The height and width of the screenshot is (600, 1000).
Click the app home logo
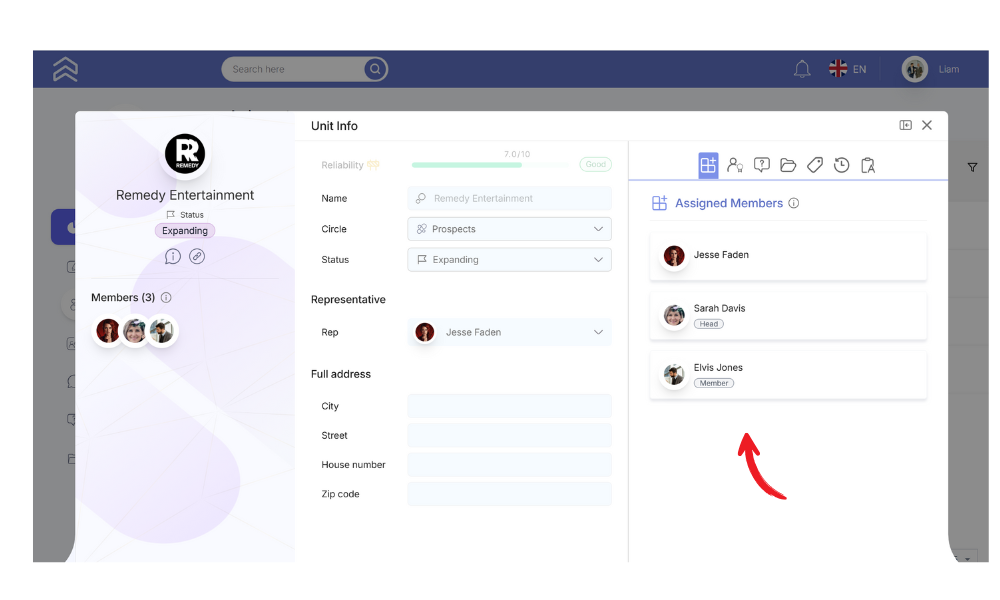click(65, 69)
